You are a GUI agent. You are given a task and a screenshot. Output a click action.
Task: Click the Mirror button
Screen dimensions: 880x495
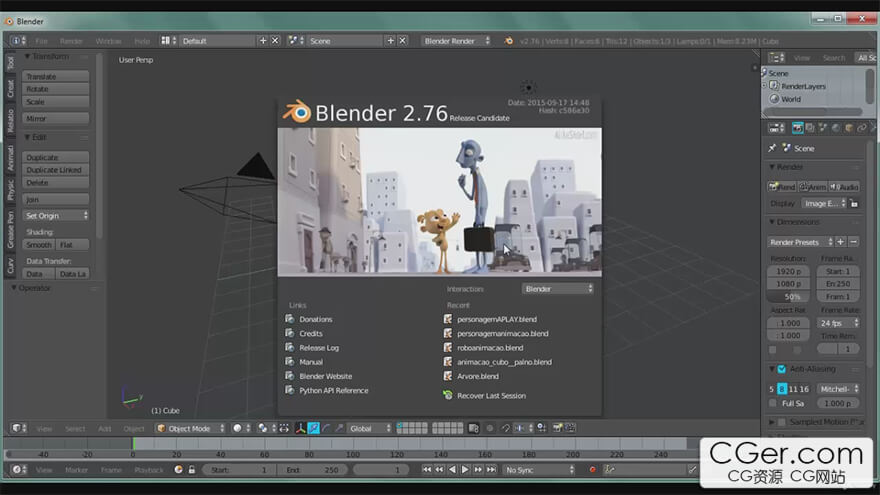[56, 118]
